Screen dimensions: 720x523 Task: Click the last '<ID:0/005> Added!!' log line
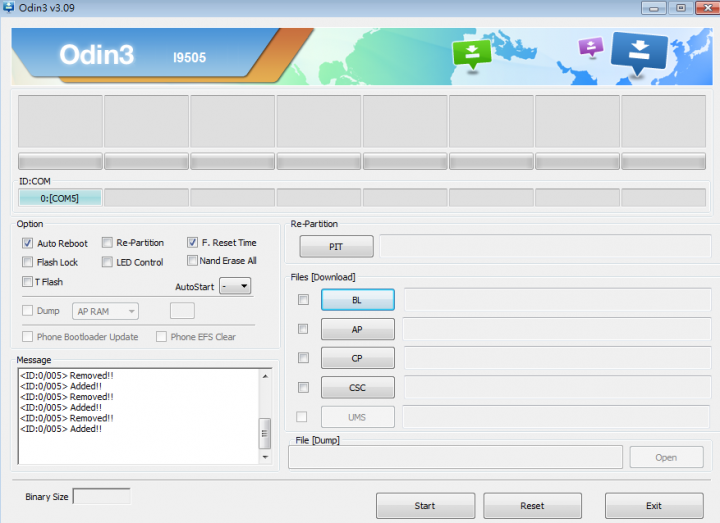tap(61, 429)
